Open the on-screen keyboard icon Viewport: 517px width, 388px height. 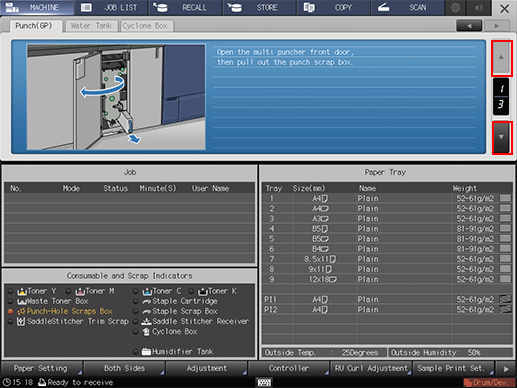click(x=264, y=382)
